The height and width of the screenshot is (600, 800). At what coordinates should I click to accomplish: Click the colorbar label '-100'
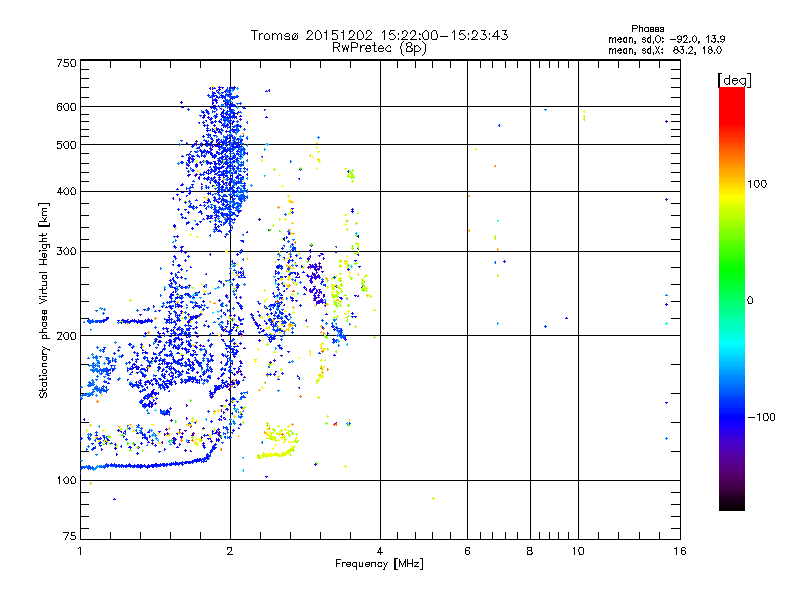coord(761,417)
